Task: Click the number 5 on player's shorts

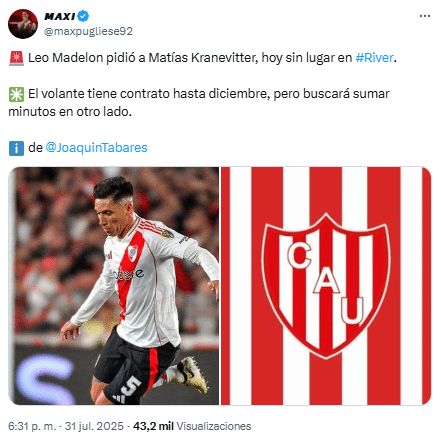Action: coord(130,386)
